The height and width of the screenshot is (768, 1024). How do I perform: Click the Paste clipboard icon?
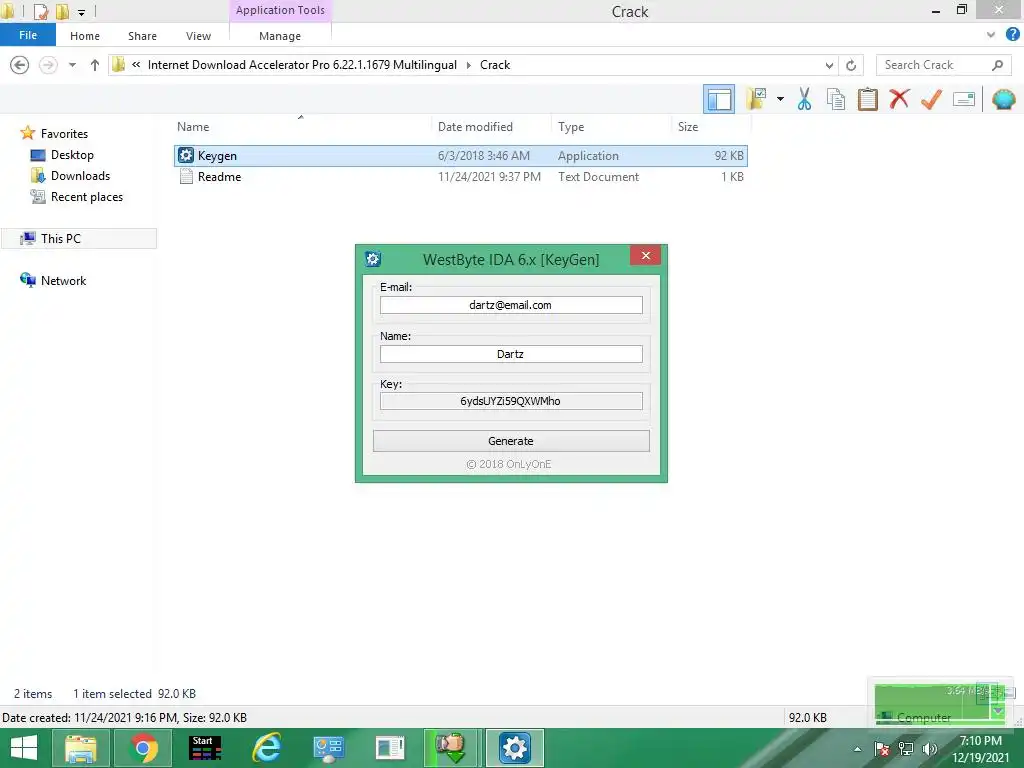tap(868, 99)
